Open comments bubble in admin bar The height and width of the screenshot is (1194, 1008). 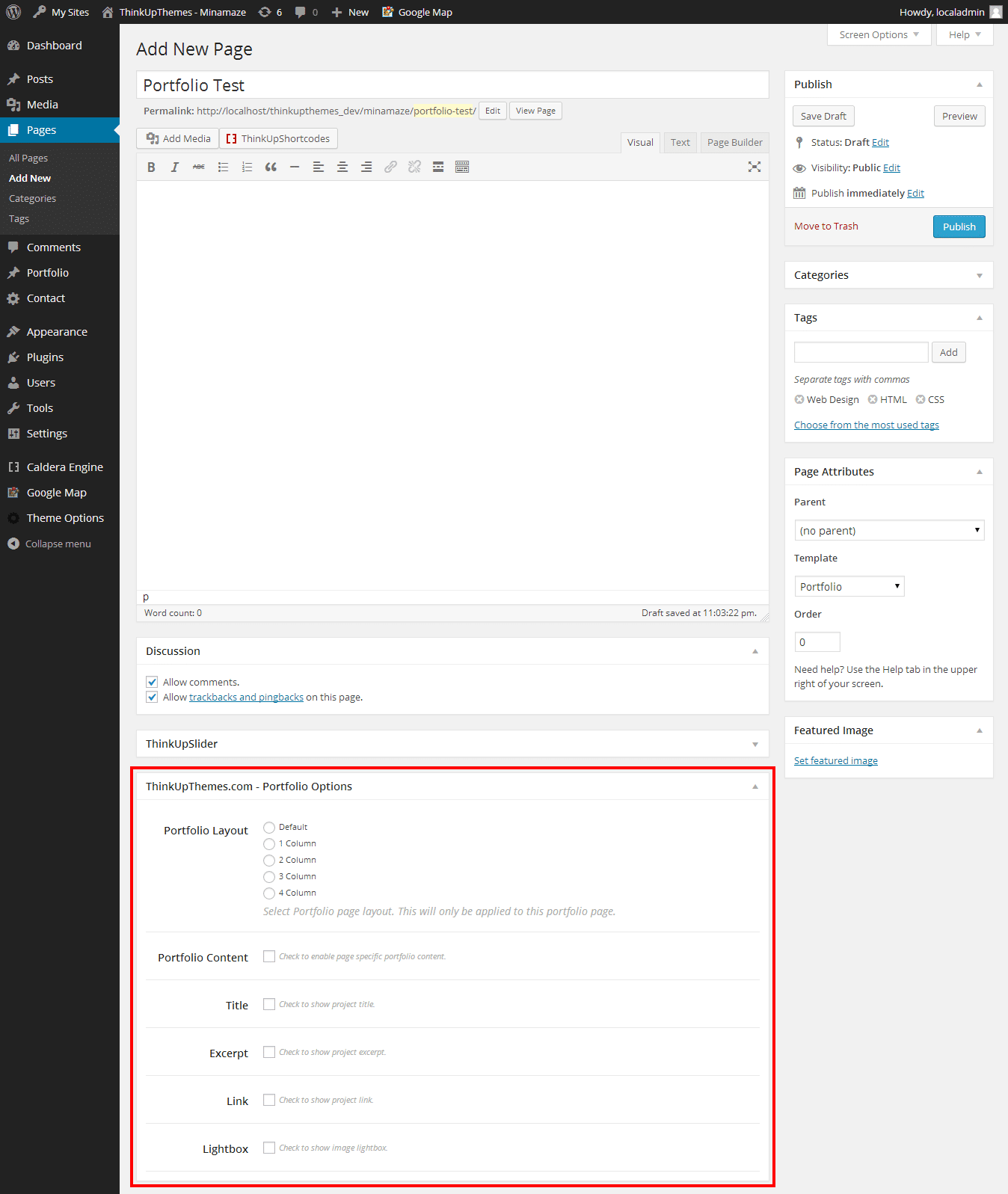[x=306, y=12]
